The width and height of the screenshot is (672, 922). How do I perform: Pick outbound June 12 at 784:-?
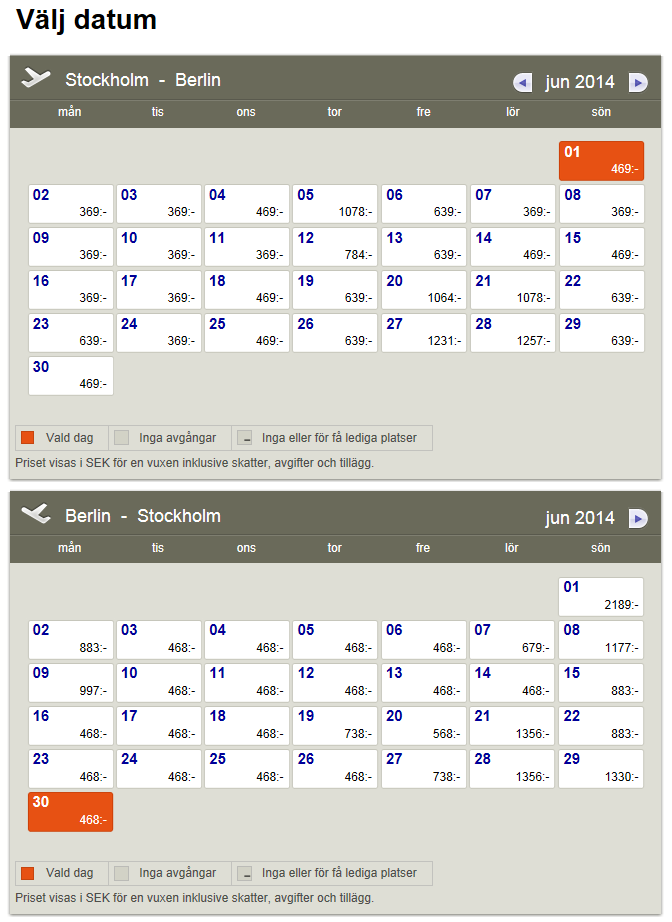click(x=335, y=247)
